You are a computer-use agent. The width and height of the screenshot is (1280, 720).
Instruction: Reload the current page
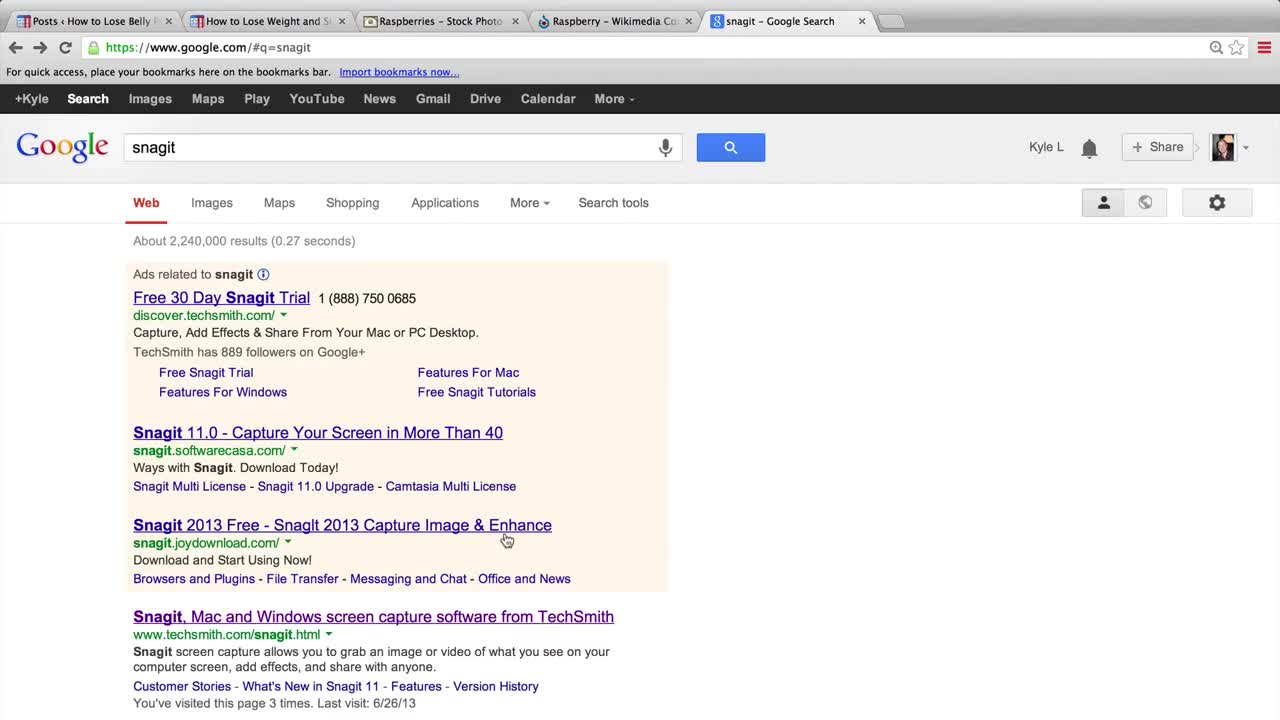click(x=65, y=47)
